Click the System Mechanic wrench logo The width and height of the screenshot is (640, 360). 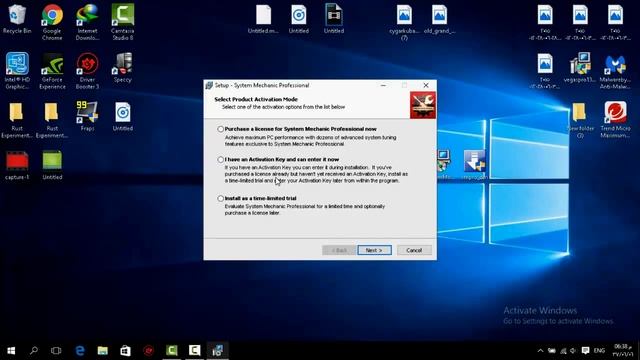click(423, 105)
